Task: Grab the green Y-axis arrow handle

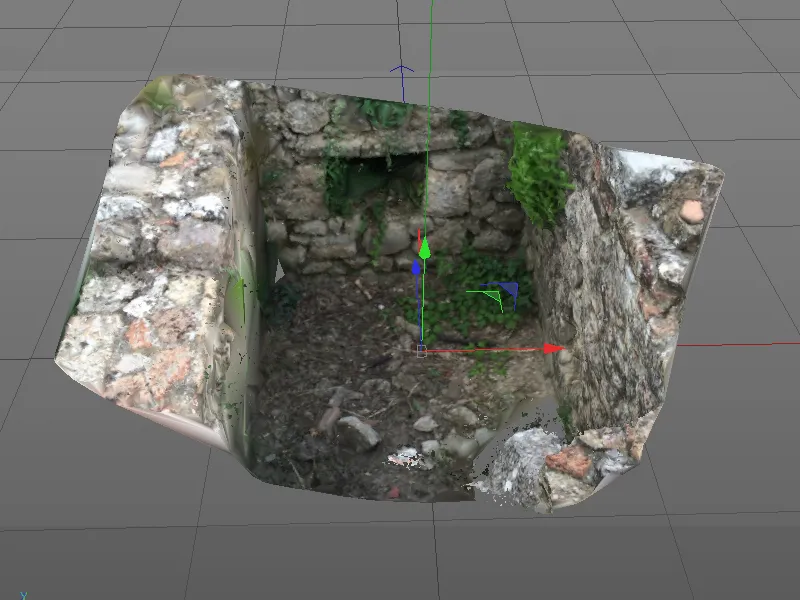Action: 424,249
